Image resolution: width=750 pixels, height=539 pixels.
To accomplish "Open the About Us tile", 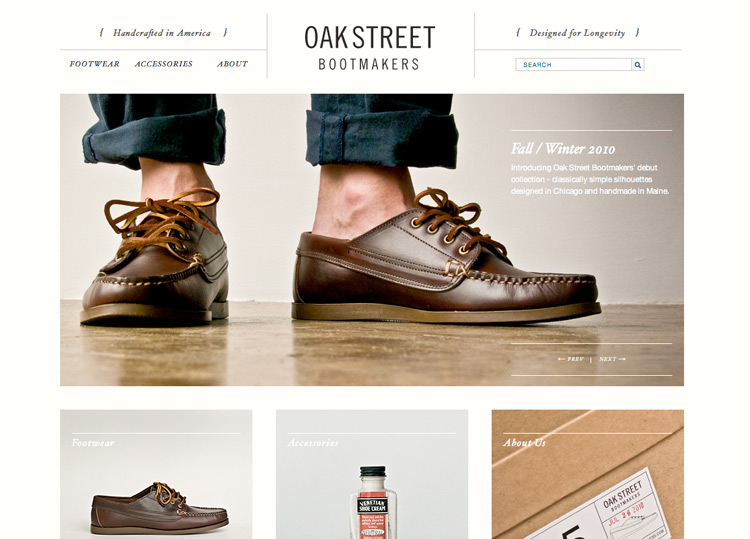I will coord(588,474).
